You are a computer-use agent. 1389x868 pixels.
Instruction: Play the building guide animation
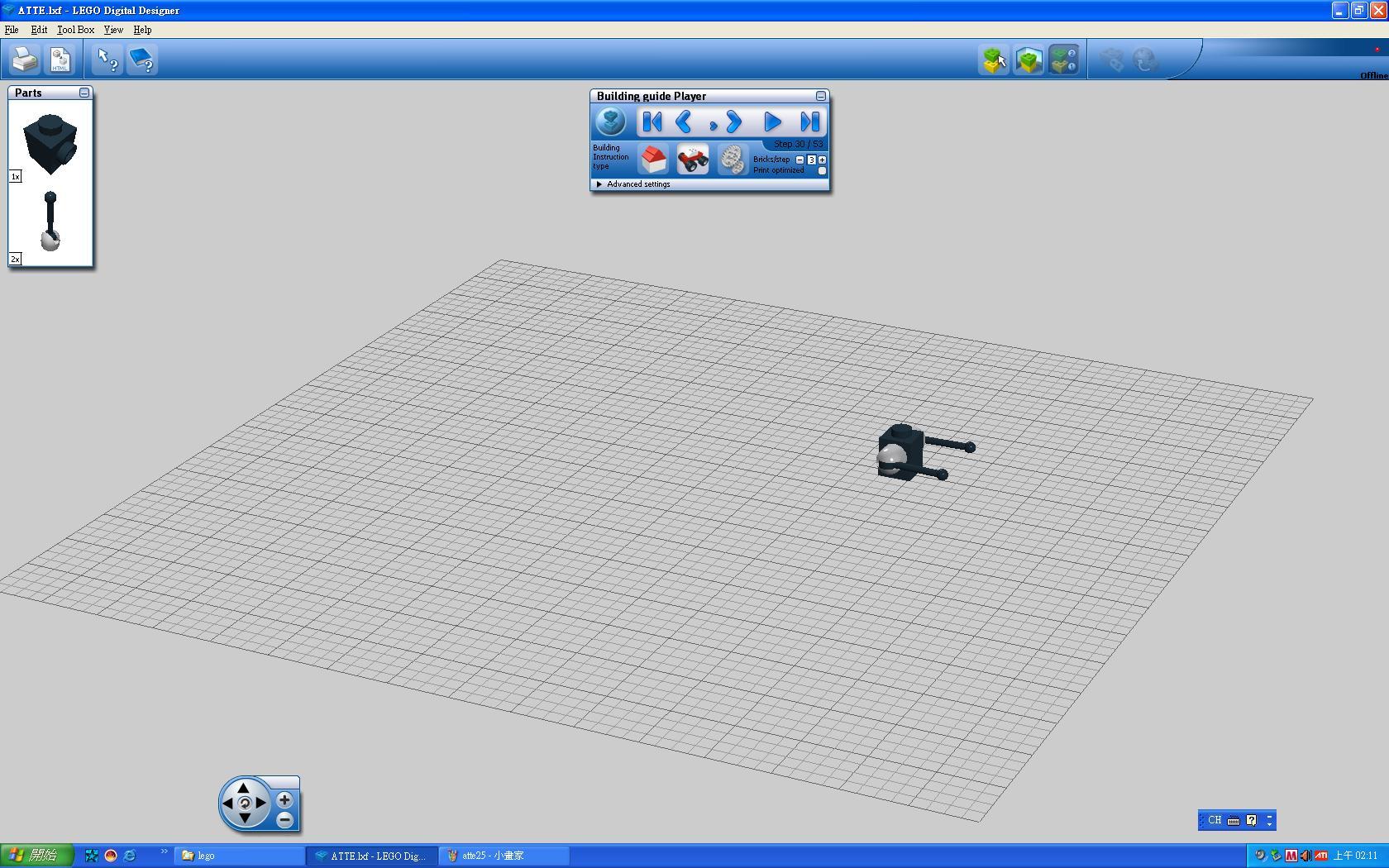pyautogui.click(x=772, y=122)
